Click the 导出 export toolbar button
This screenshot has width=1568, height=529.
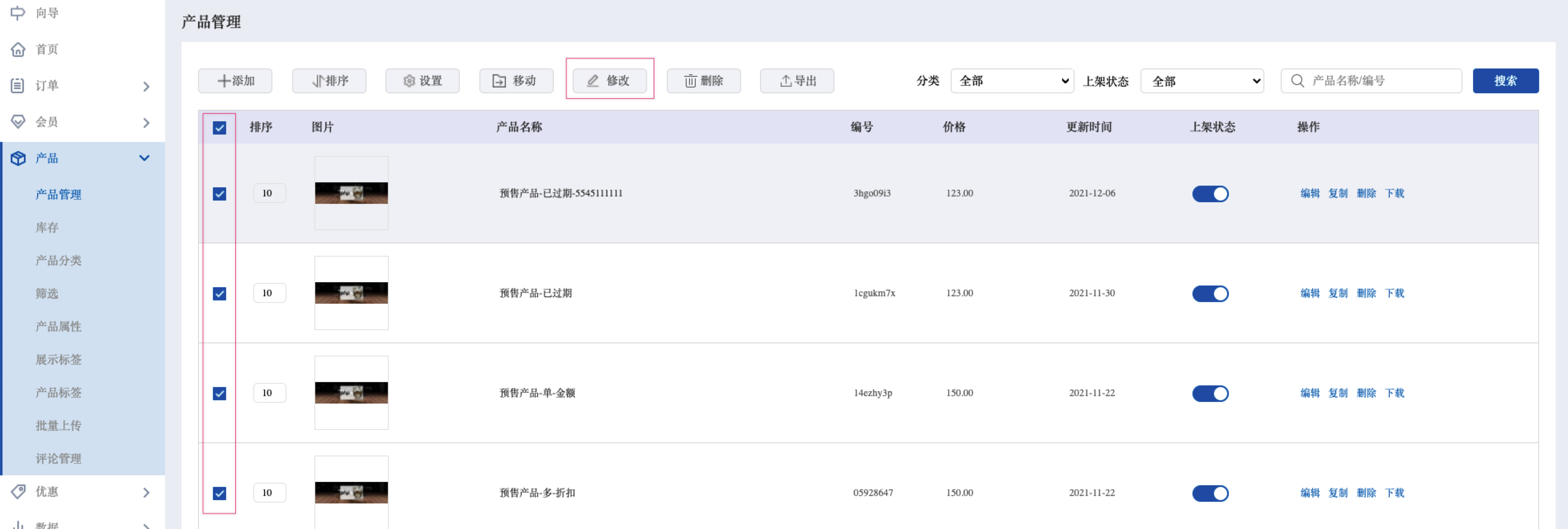coord(797,81)
